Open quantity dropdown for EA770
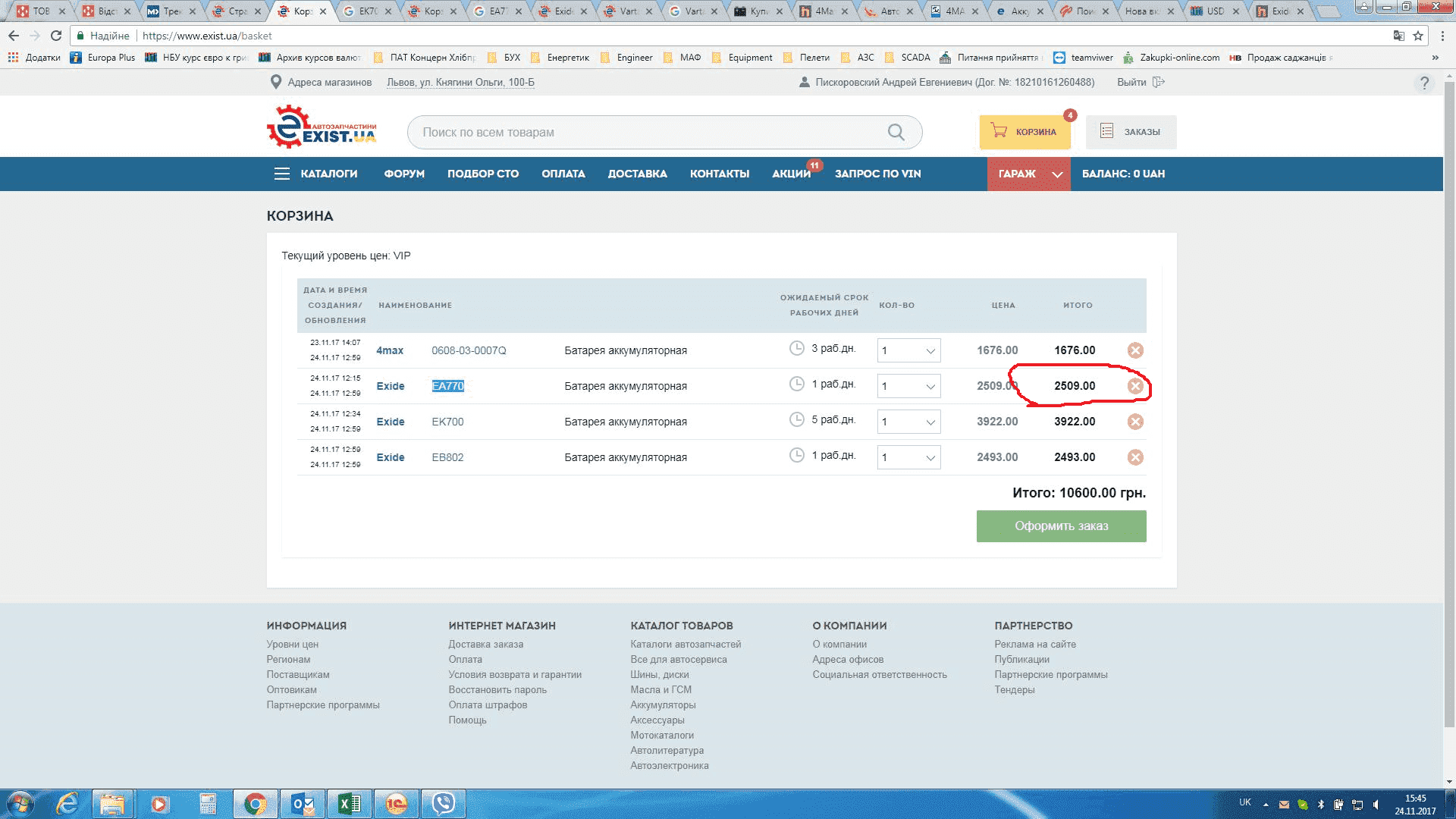The height and width of the screenshot is (819, 1456). [x=908, y=386]
